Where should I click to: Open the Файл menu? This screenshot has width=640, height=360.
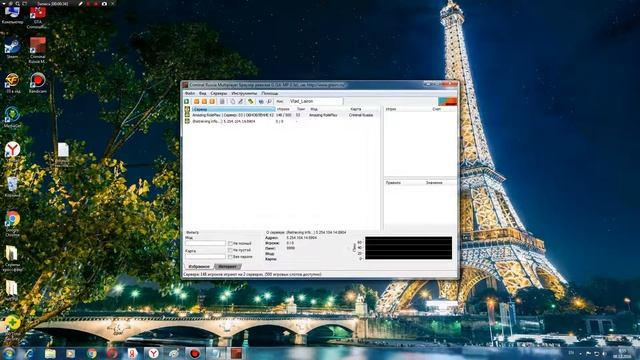(190, 93)
